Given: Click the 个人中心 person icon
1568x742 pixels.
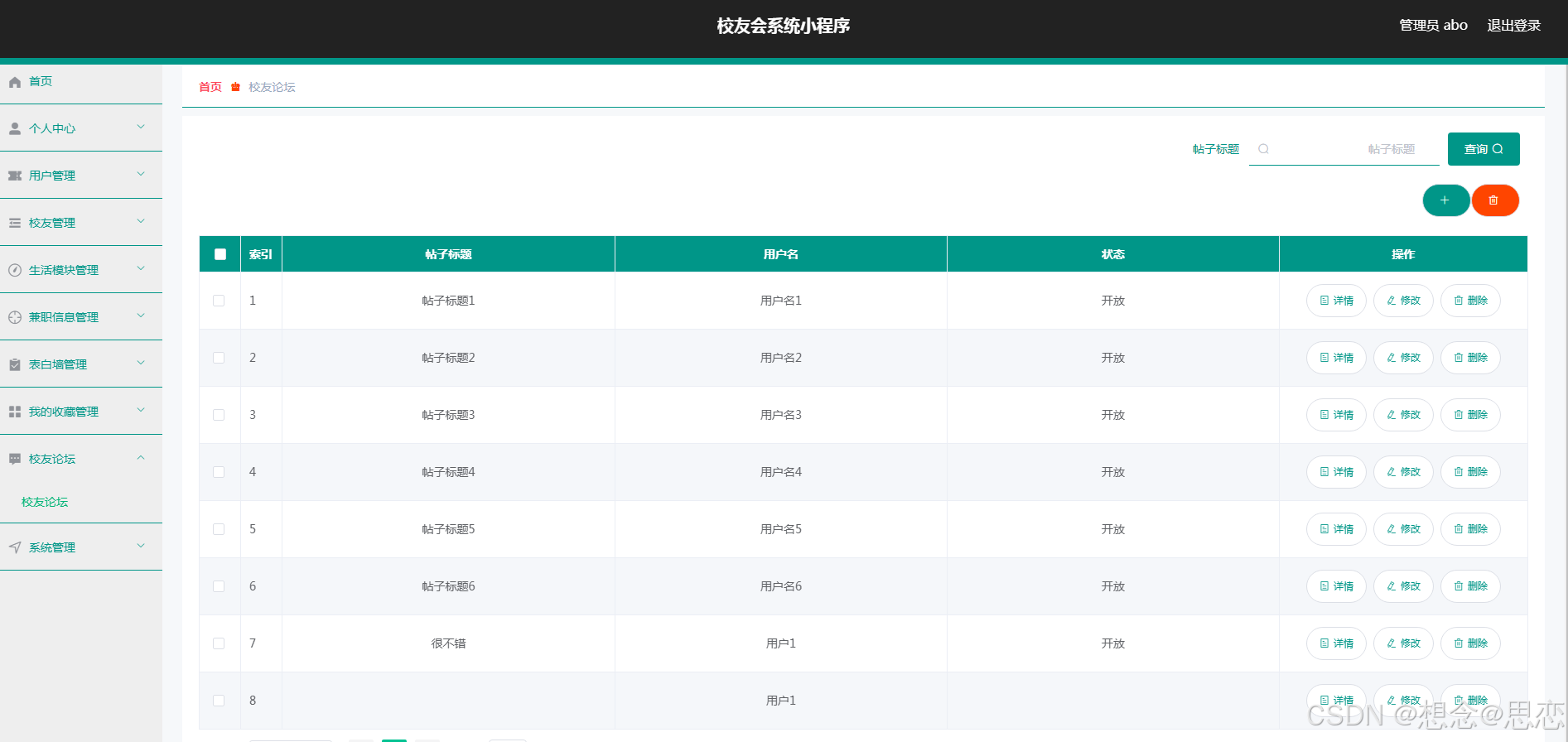Looking at the screenshot, I should point(15,129).
